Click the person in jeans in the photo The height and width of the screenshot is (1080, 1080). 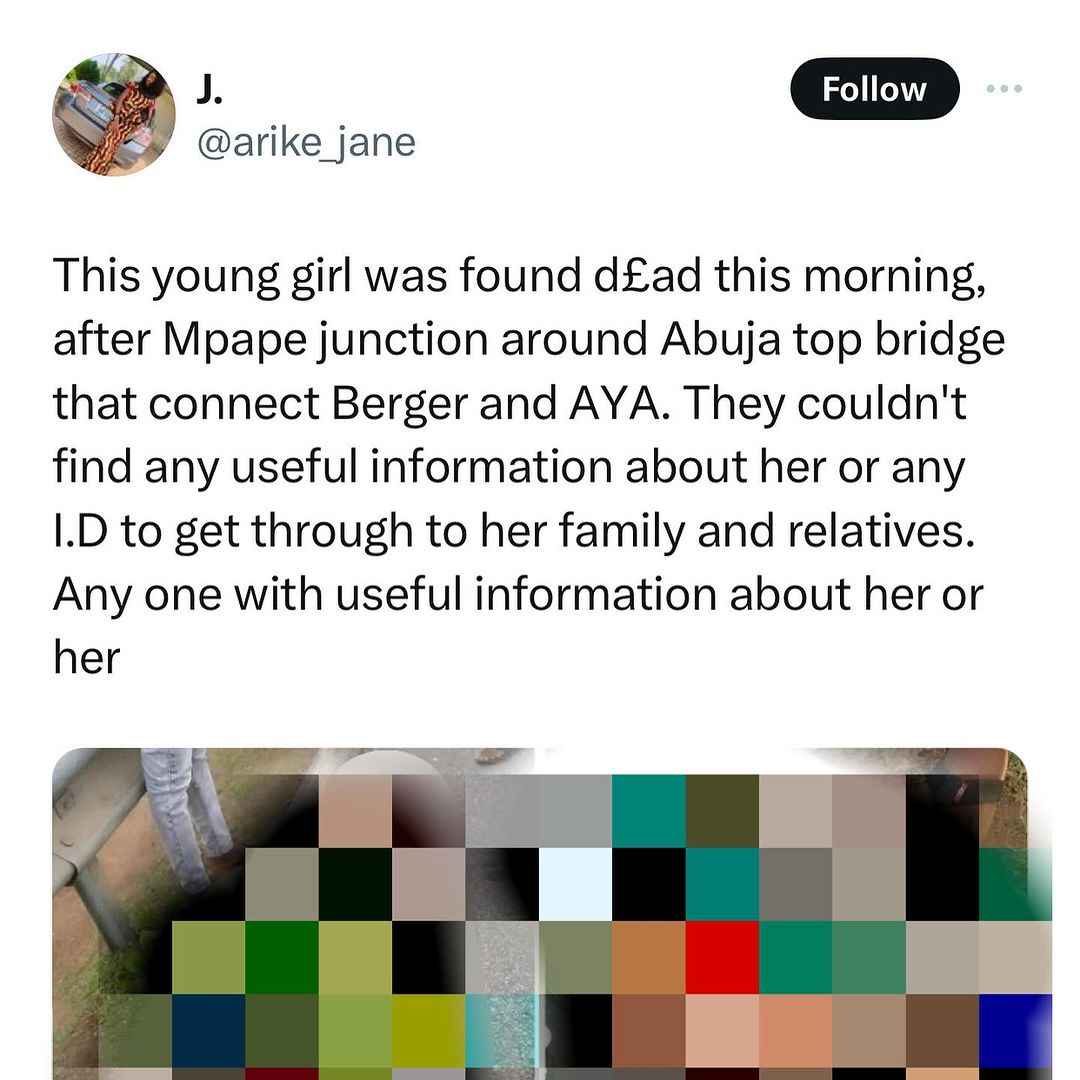point(187,820)
